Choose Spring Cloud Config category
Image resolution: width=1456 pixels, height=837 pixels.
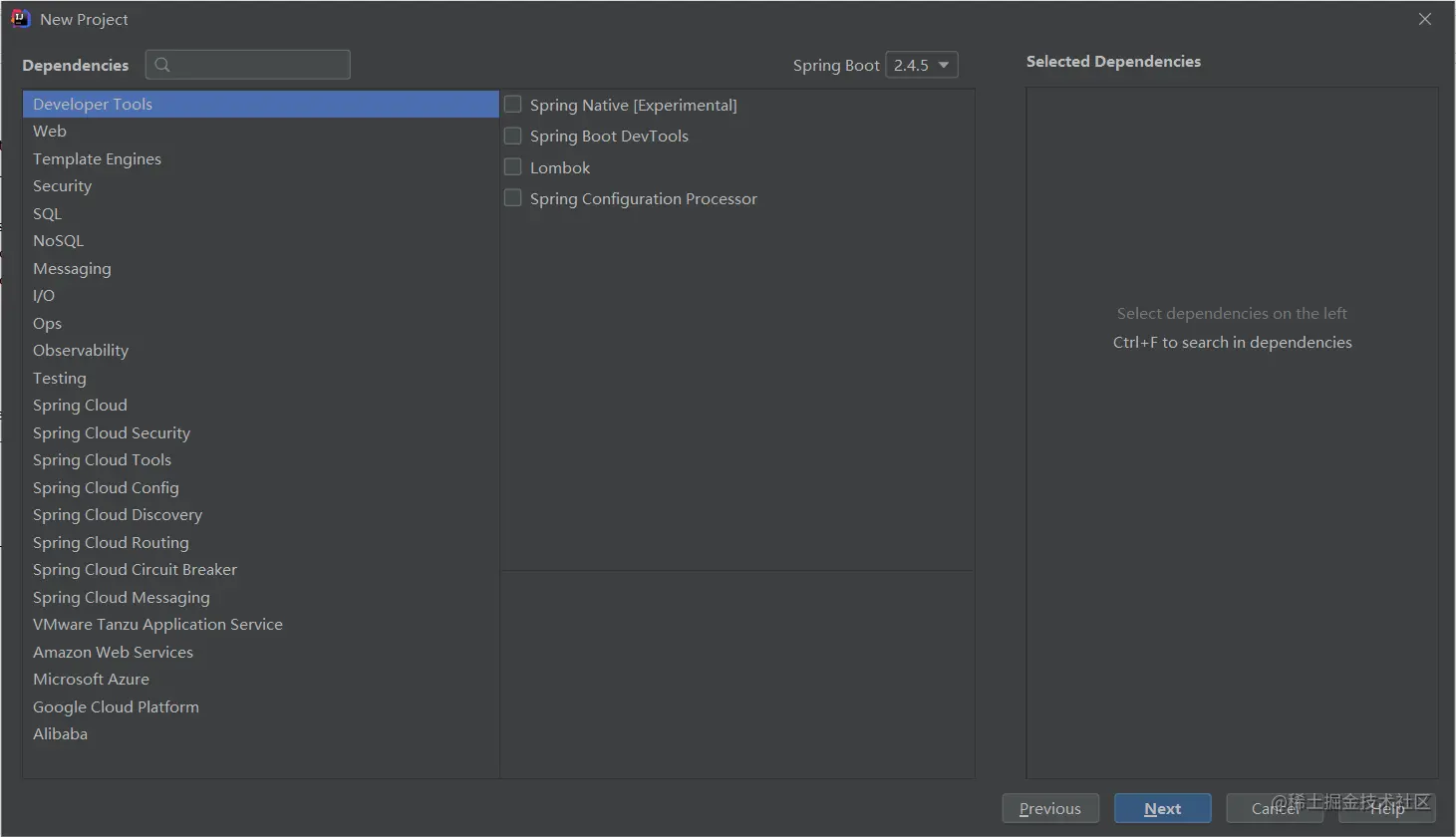click(261, 487)
